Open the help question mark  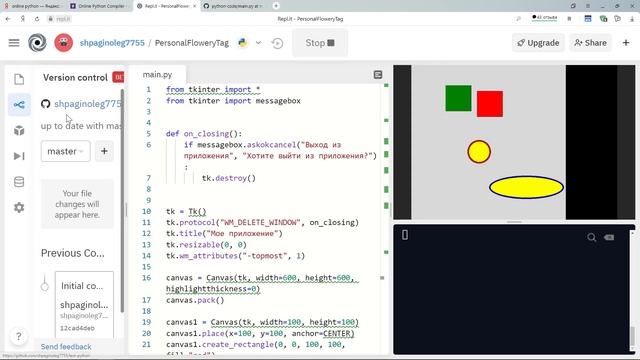coord(18,336)
